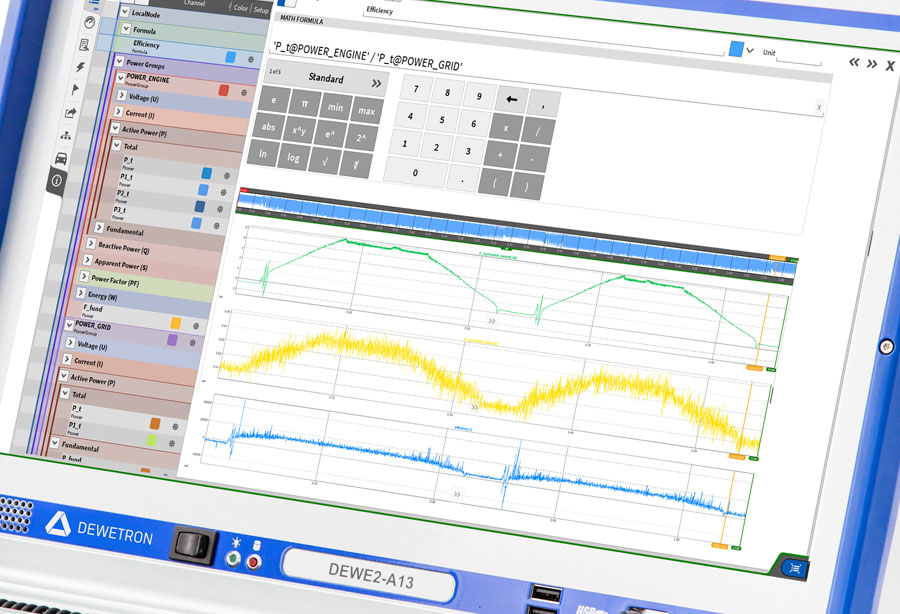Open gear for POWER_GRID P_t channel
Image resolution: width=900 pixels, height=614 pixels.
point(175,426)
